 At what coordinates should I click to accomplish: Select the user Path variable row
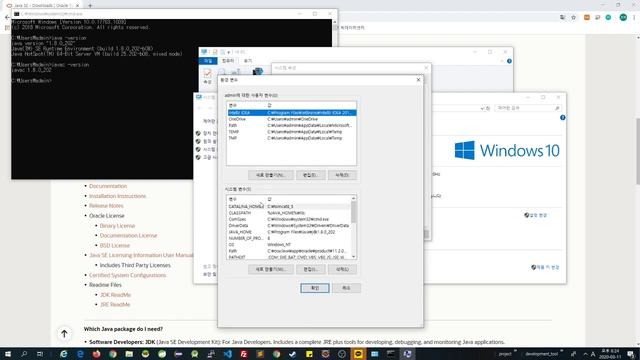[x=292, y=125]
